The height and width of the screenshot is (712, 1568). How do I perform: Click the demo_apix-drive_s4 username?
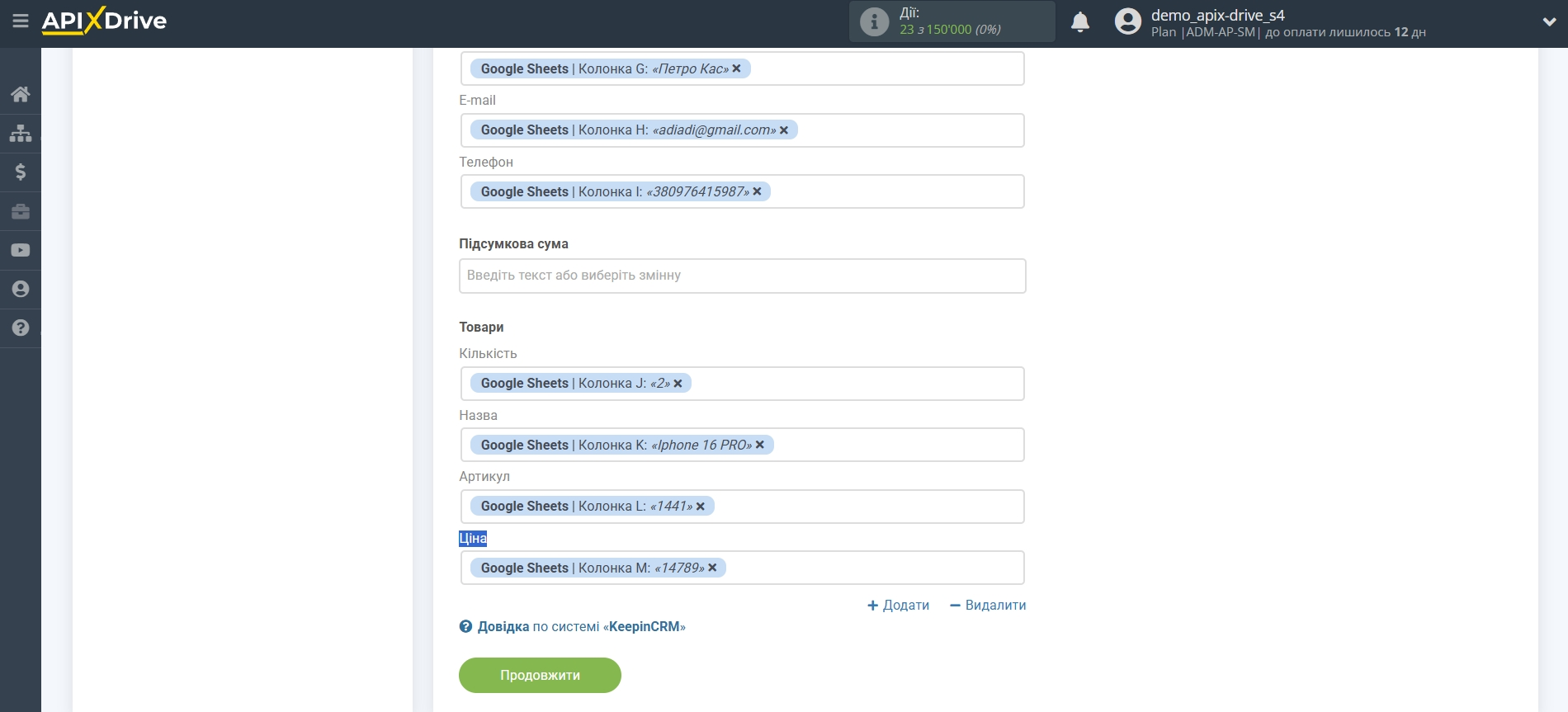pos(1217,15)
